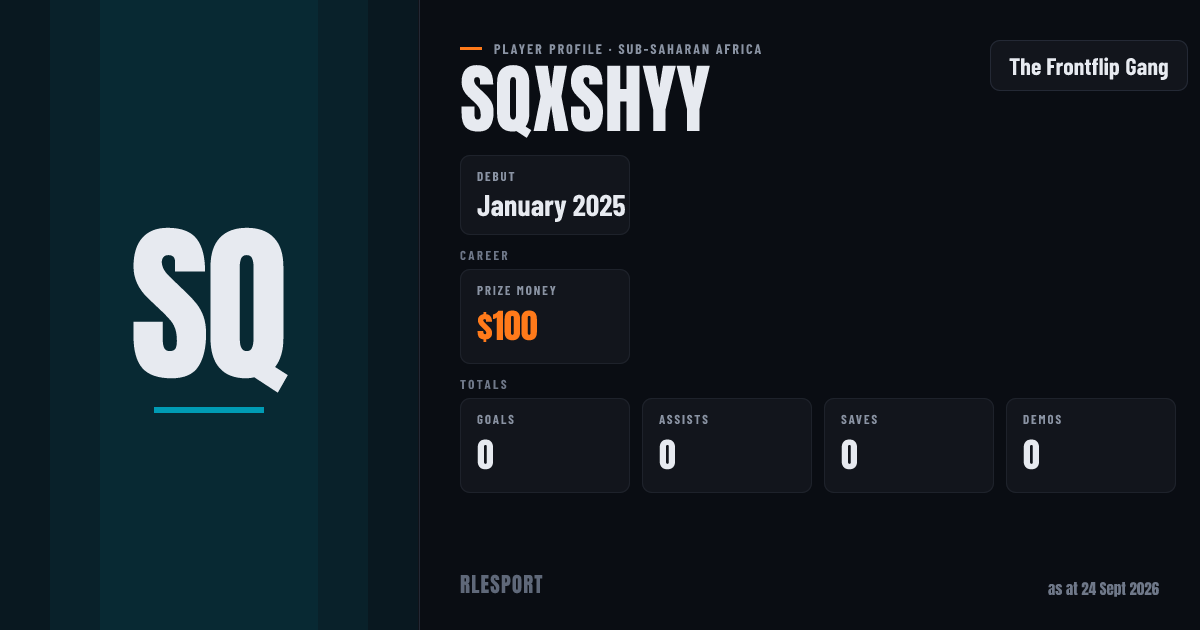Select the Demos stat card

(x=1091, y=445)
